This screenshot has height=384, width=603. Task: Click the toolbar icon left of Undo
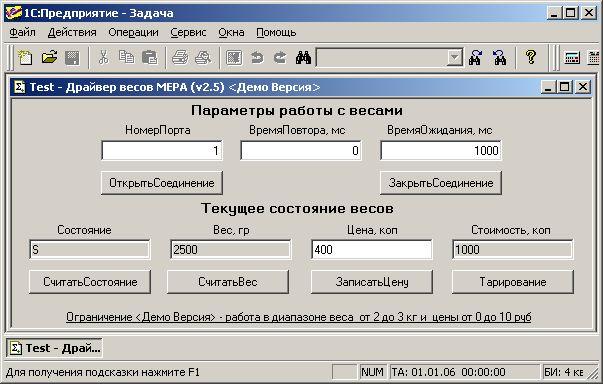click(234, 58)
